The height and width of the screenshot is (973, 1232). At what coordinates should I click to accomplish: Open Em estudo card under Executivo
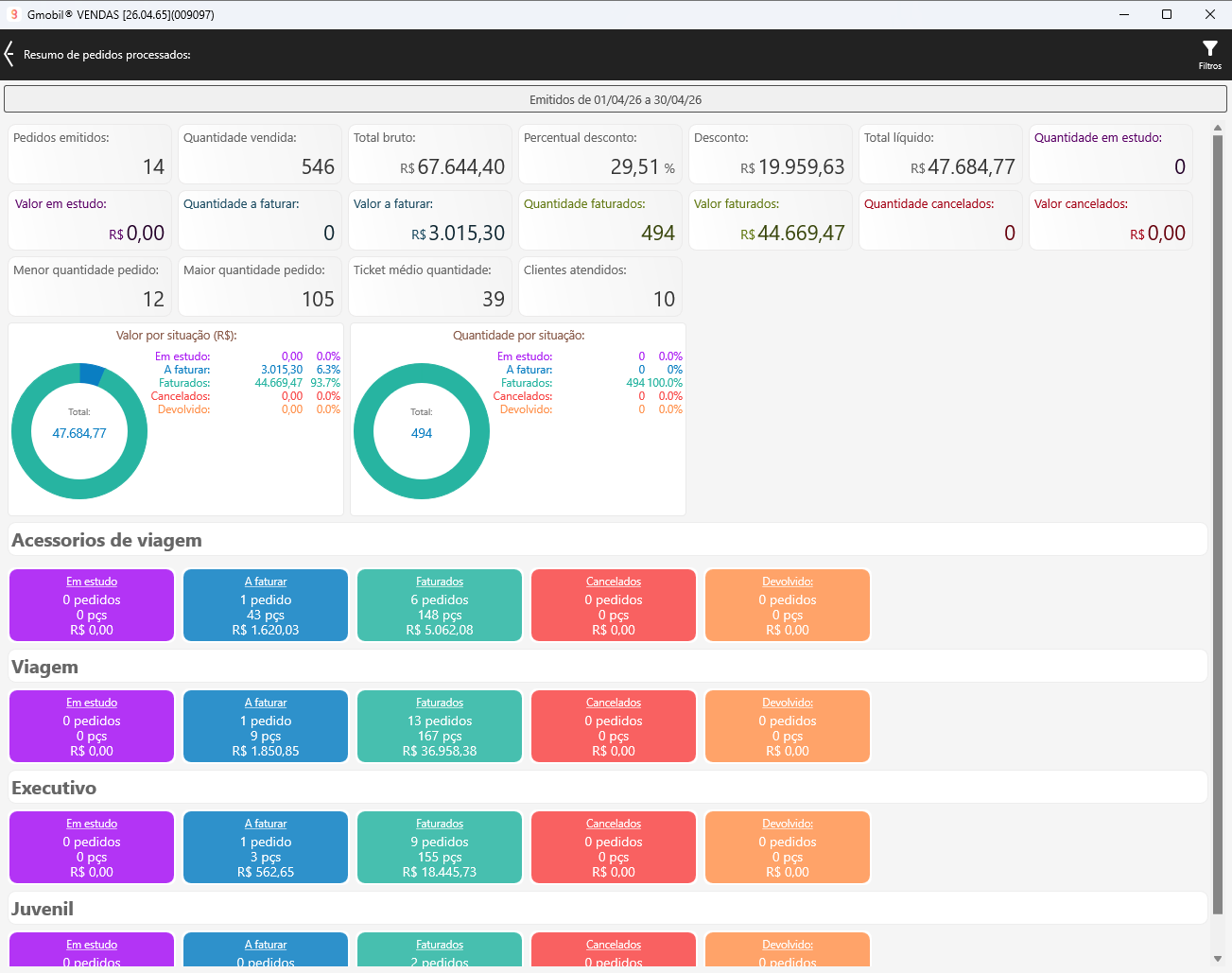click(92, 847)
